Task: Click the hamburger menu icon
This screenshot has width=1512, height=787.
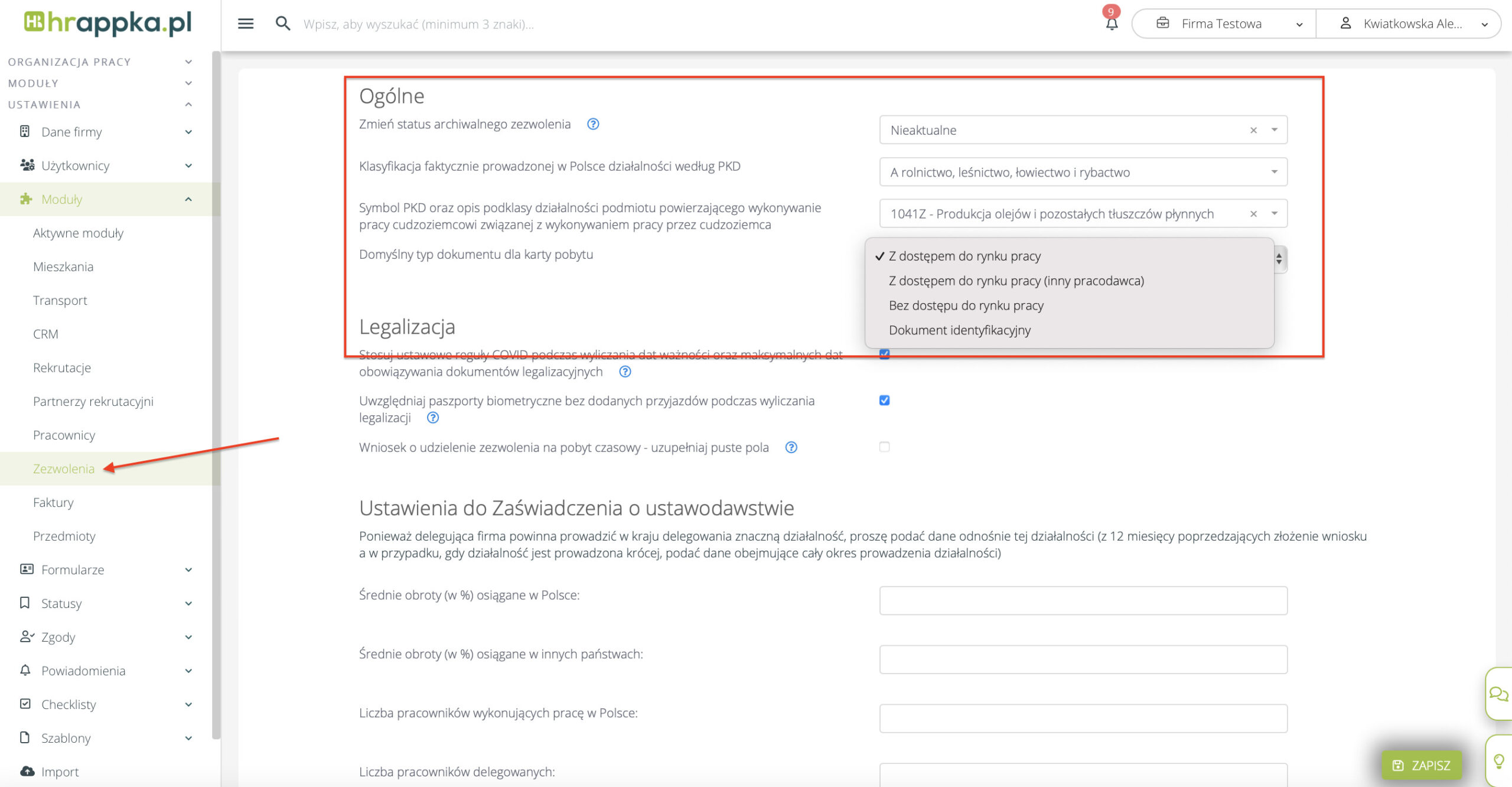Action: coord(246,24)
